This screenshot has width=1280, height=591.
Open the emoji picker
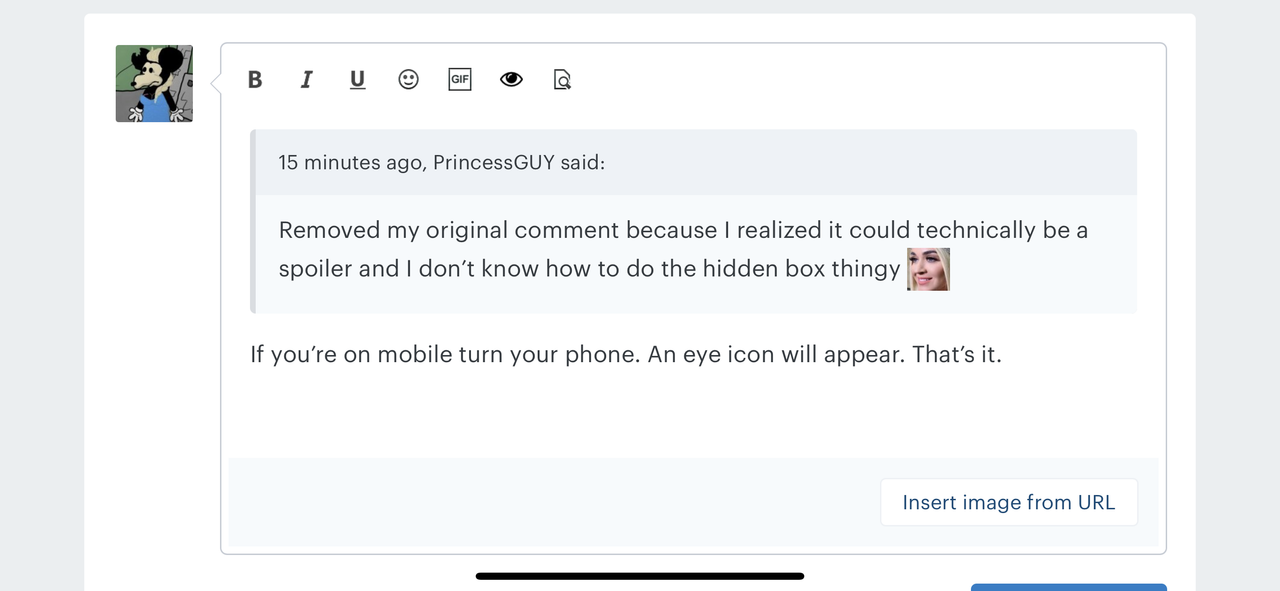[408, 80]
